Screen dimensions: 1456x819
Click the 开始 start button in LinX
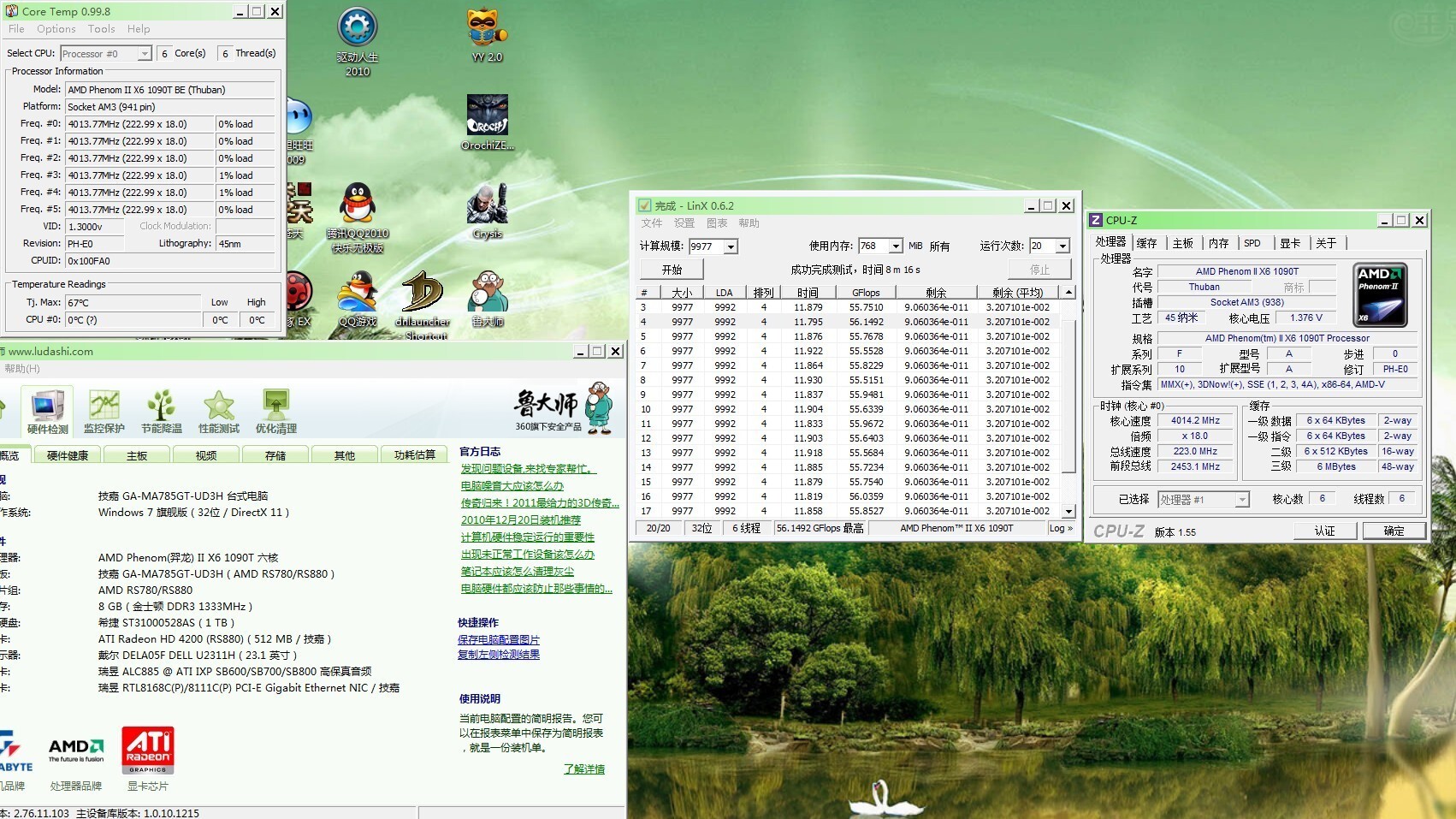click(672, 270)
